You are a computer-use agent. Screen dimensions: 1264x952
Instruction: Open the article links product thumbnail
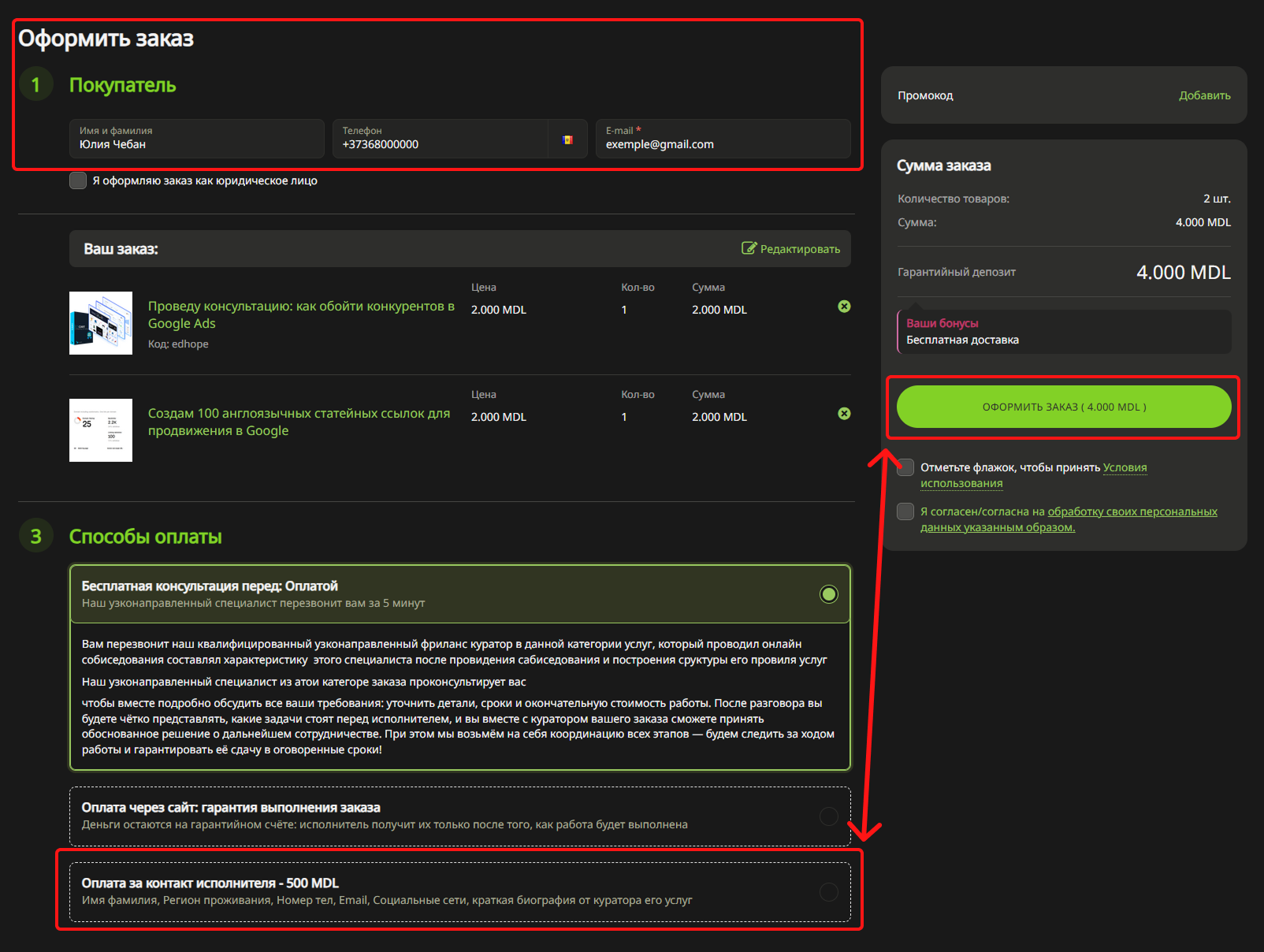(101, 430)
